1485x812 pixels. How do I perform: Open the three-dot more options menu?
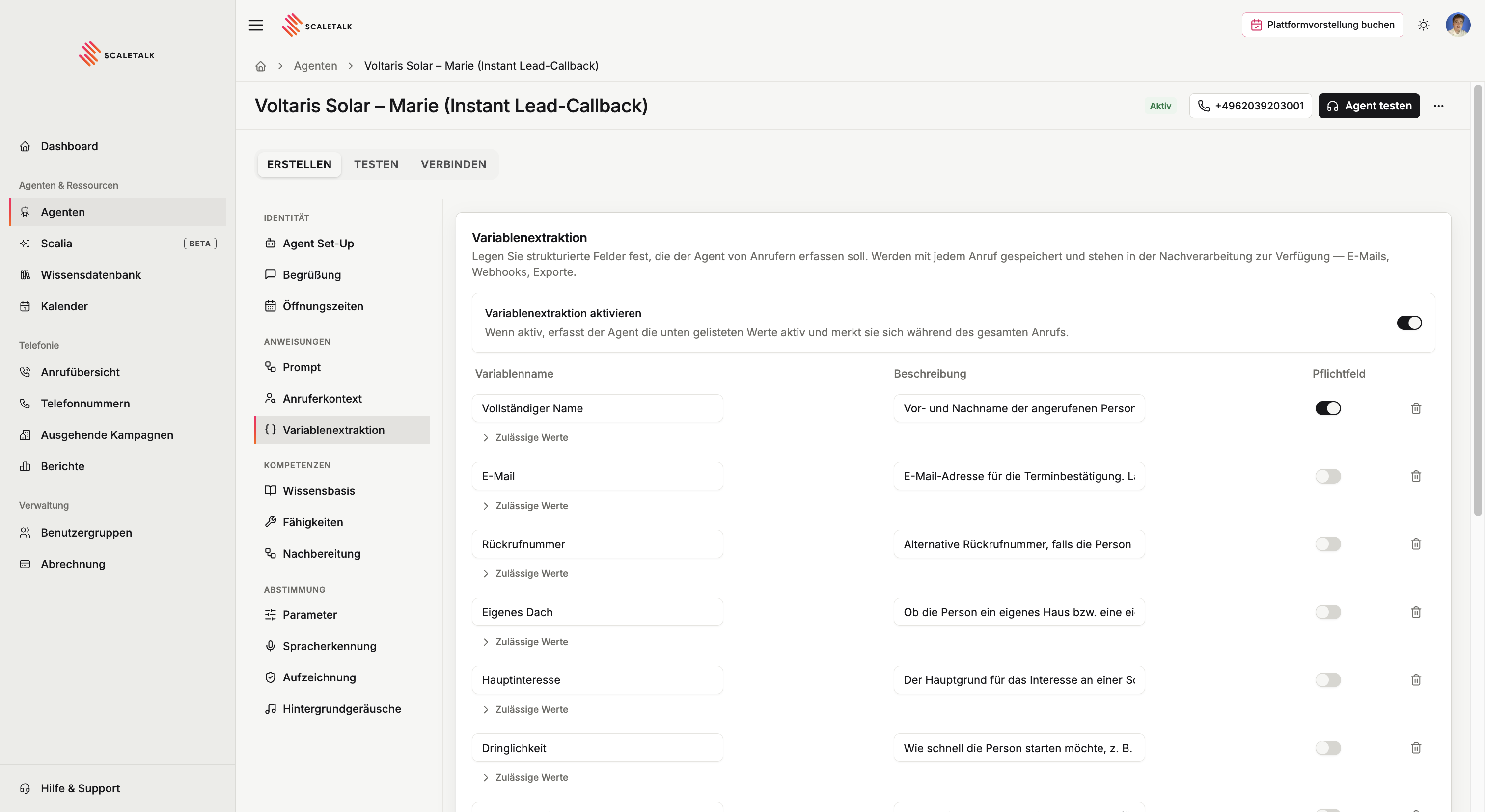click(x=1439, y=106)
